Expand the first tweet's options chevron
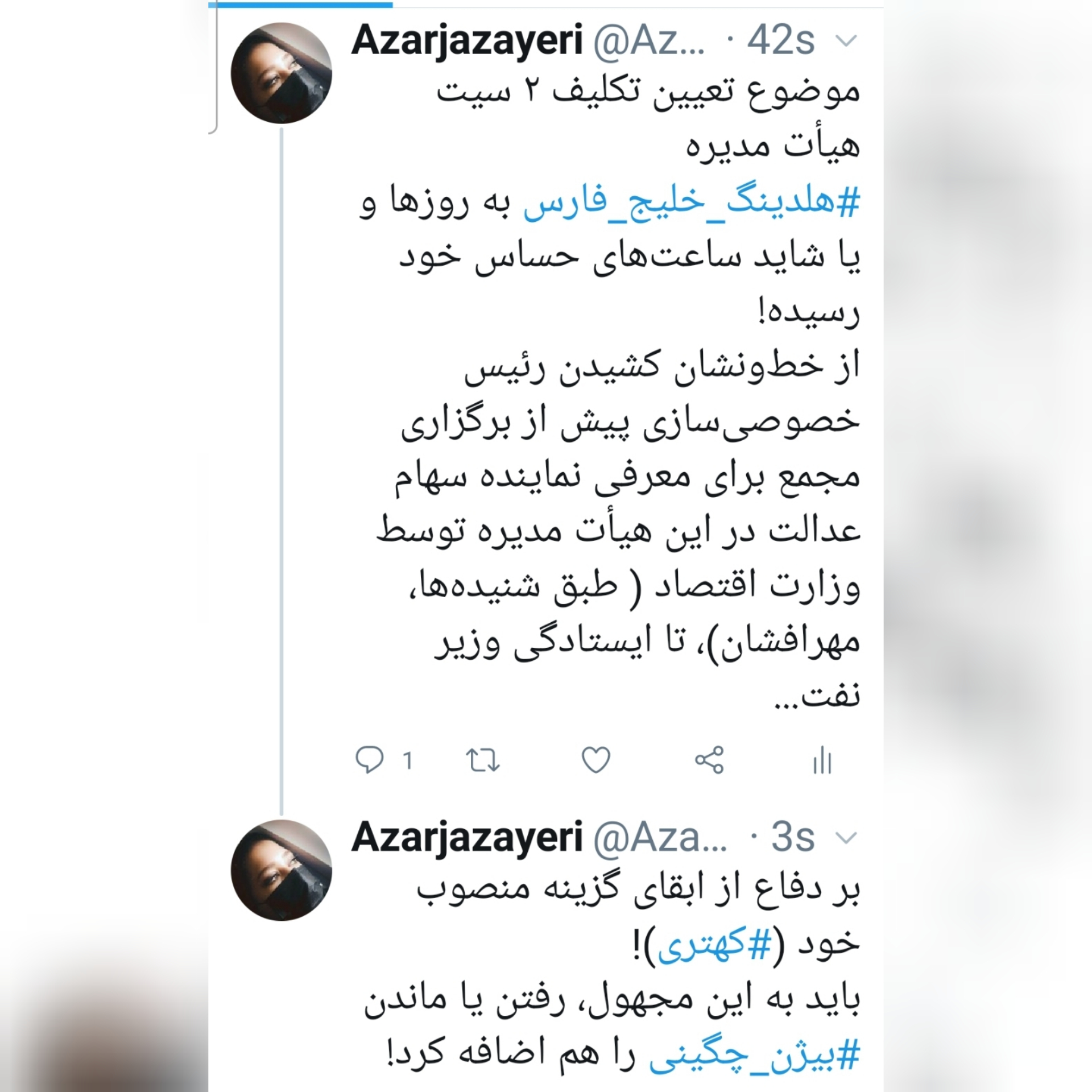 847,42
